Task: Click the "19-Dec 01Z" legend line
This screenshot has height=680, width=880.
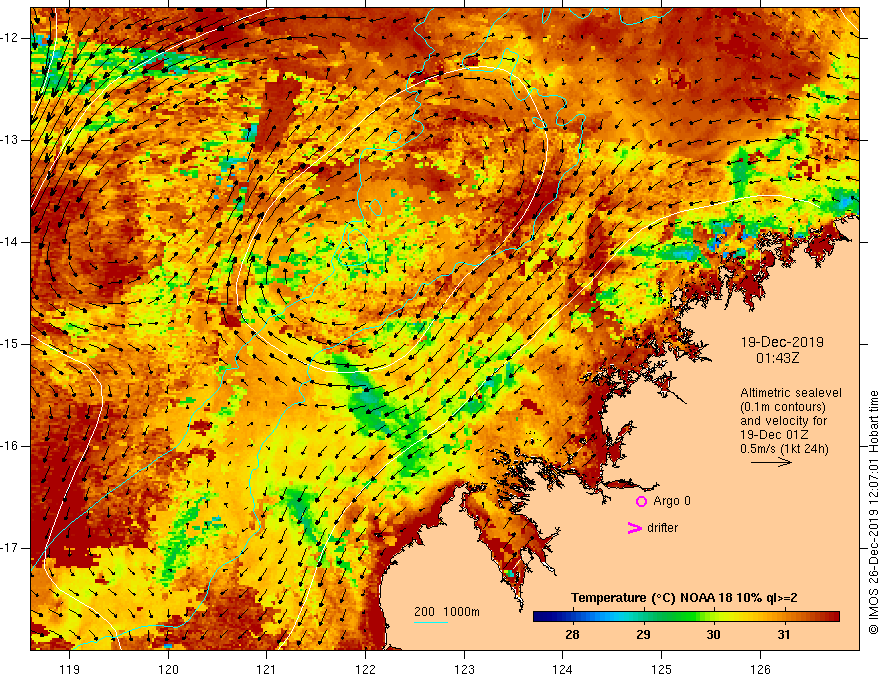Action: pyautogui.click(x=774, y=435)
